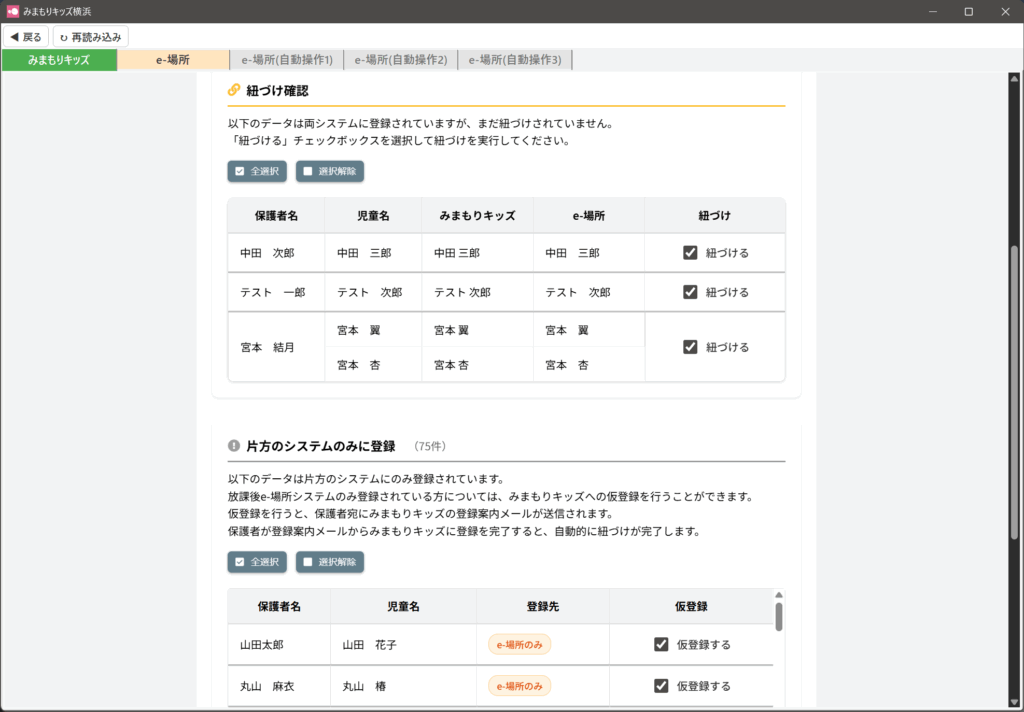Go back using the 戻る button

coord(26,37)
